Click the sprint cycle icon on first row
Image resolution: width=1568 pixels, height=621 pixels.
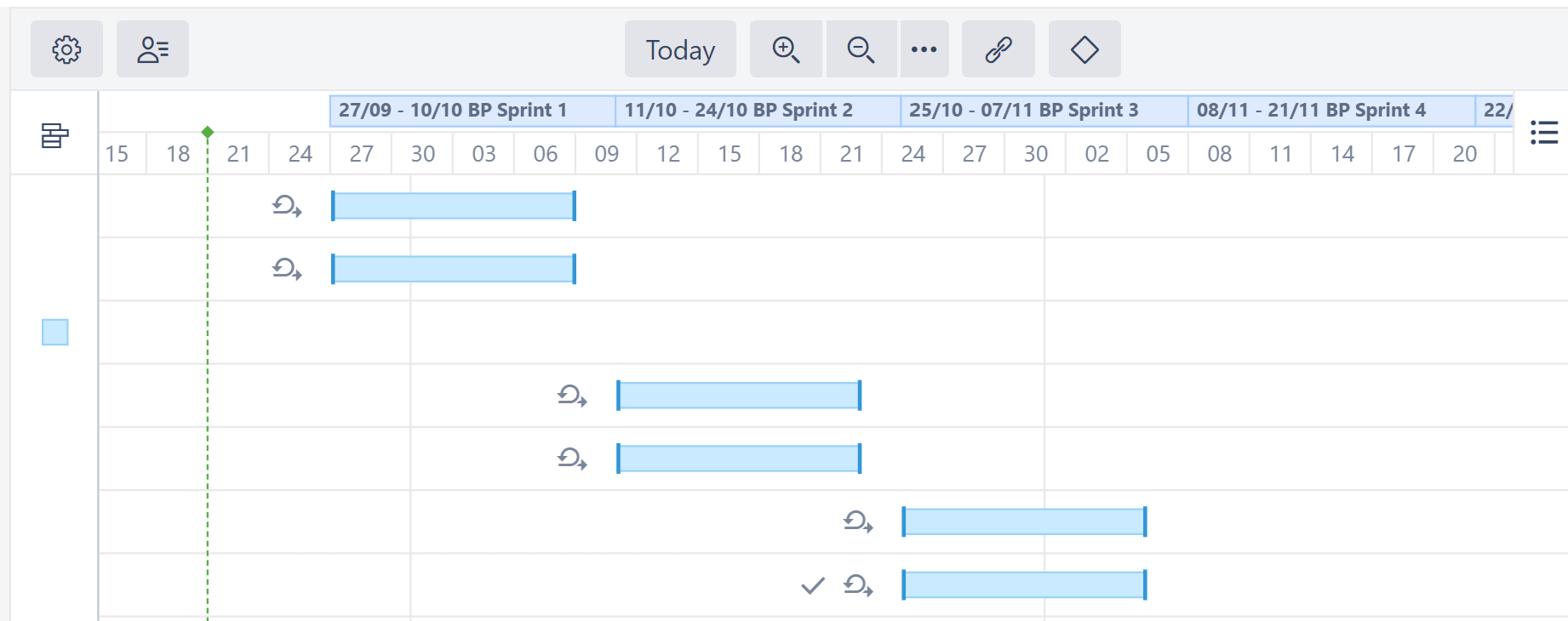click(x=287, y=206)
